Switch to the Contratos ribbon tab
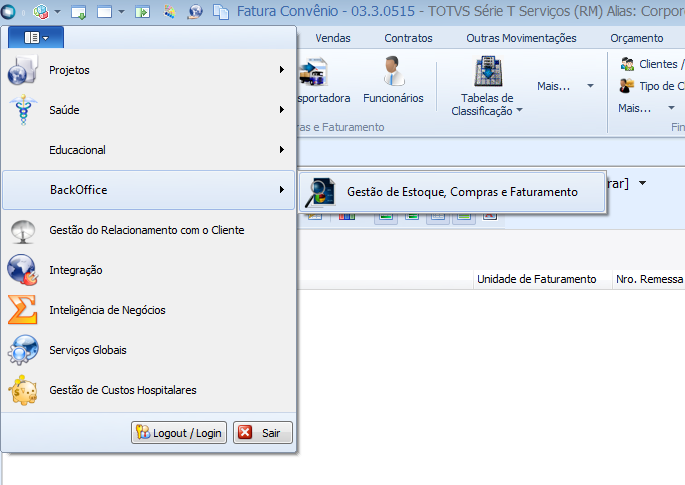Image resolution: width=685 pixels, height=485 pixels. [x=408, y=38]
